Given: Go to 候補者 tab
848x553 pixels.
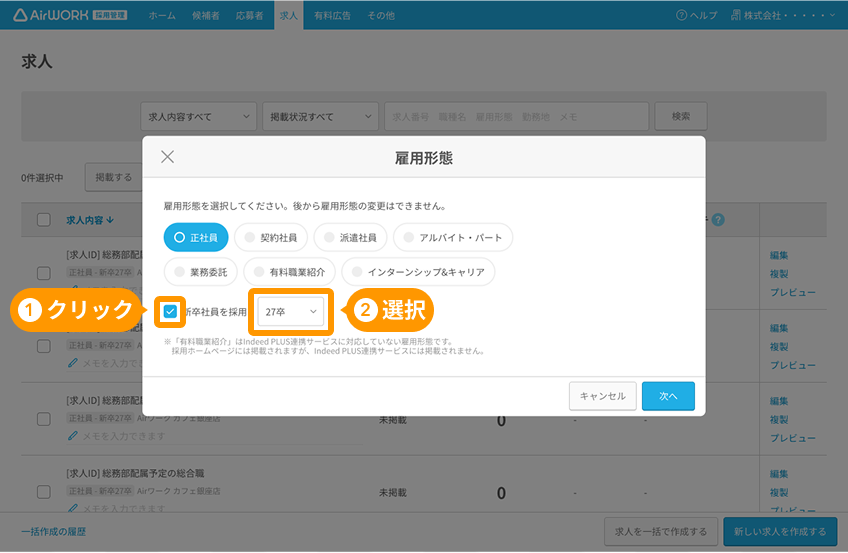Looking at the screenshot, I should [206, 15].
